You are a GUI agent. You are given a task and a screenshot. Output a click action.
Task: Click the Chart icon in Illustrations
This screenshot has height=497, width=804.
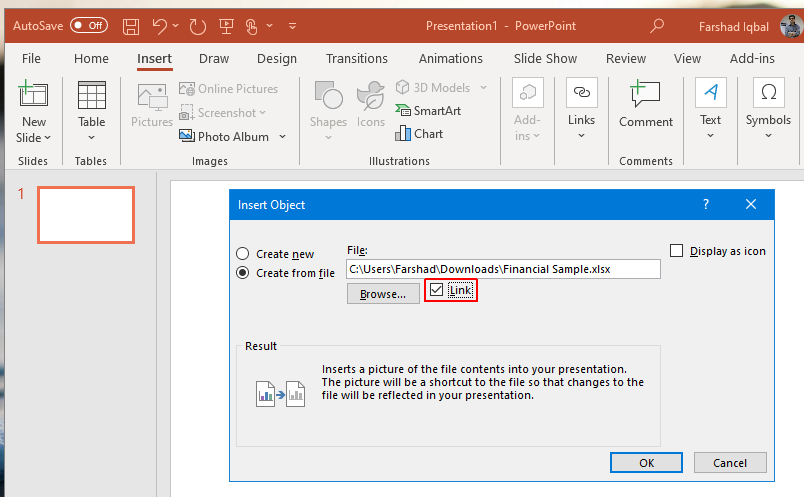click(419, 133)
